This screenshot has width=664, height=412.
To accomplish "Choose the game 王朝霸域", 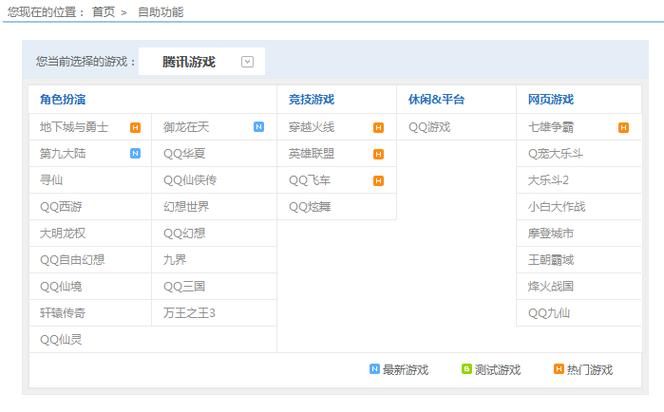I will 551,260.
